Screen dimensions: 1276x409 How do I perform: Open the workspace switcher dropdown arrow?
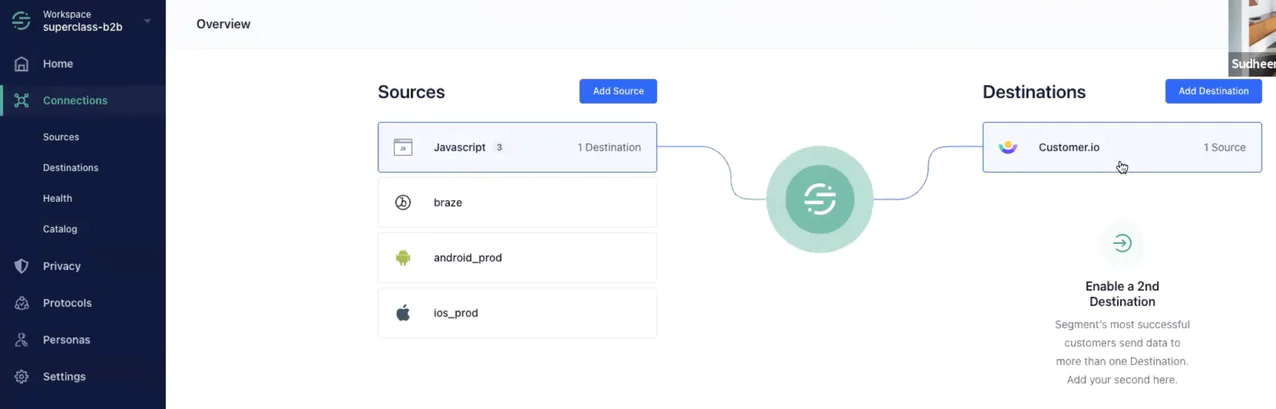point(148,21)
